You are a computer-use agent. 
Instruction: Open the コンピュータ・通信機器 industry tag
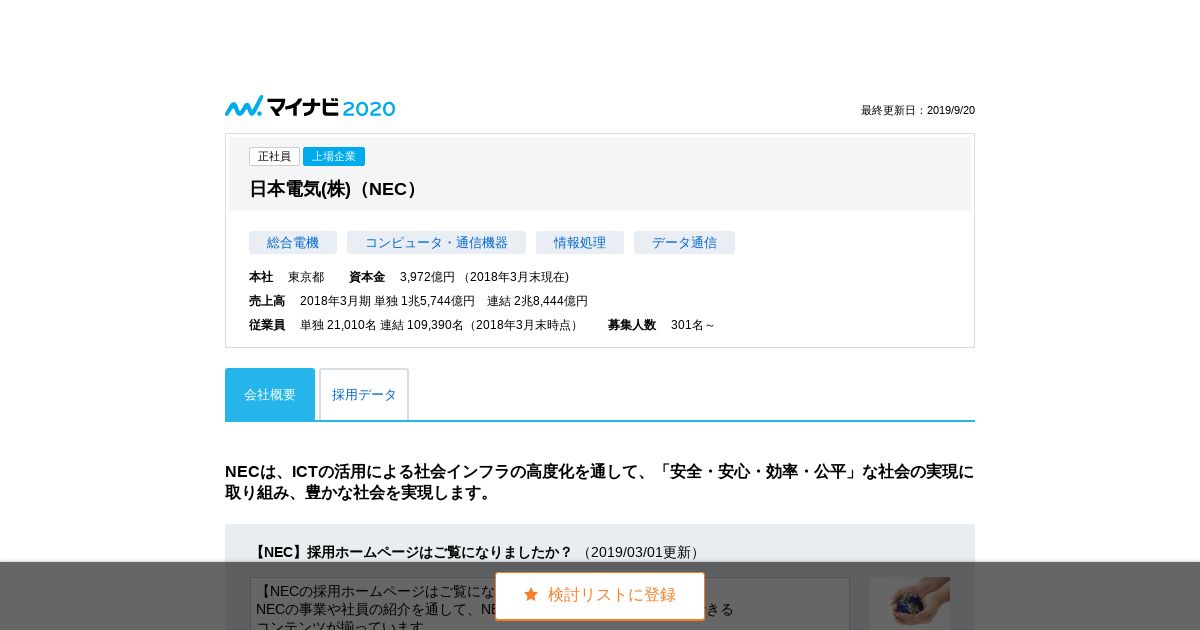click(x=436, y=243)
